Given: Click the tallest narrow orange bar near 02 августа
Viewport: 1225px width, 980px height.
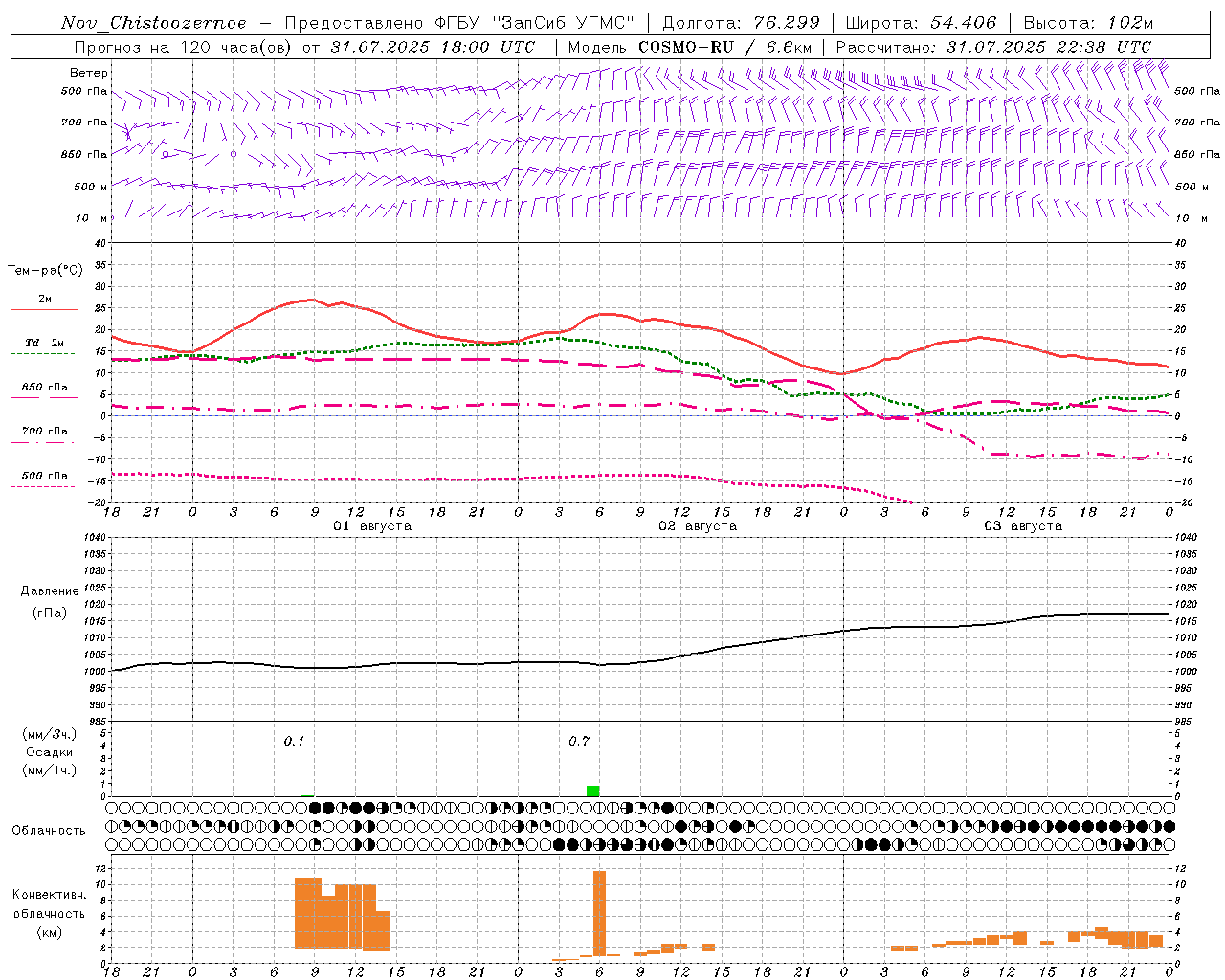Looking at the screenshot, I should click(x=599, y=913).
